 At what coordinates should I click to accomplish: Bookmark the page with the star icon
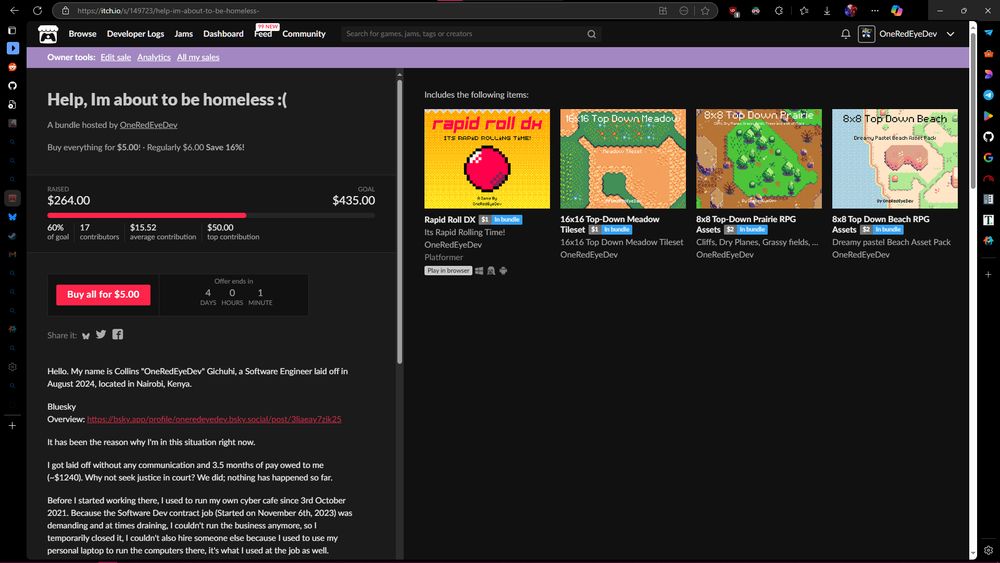point(705,11)
